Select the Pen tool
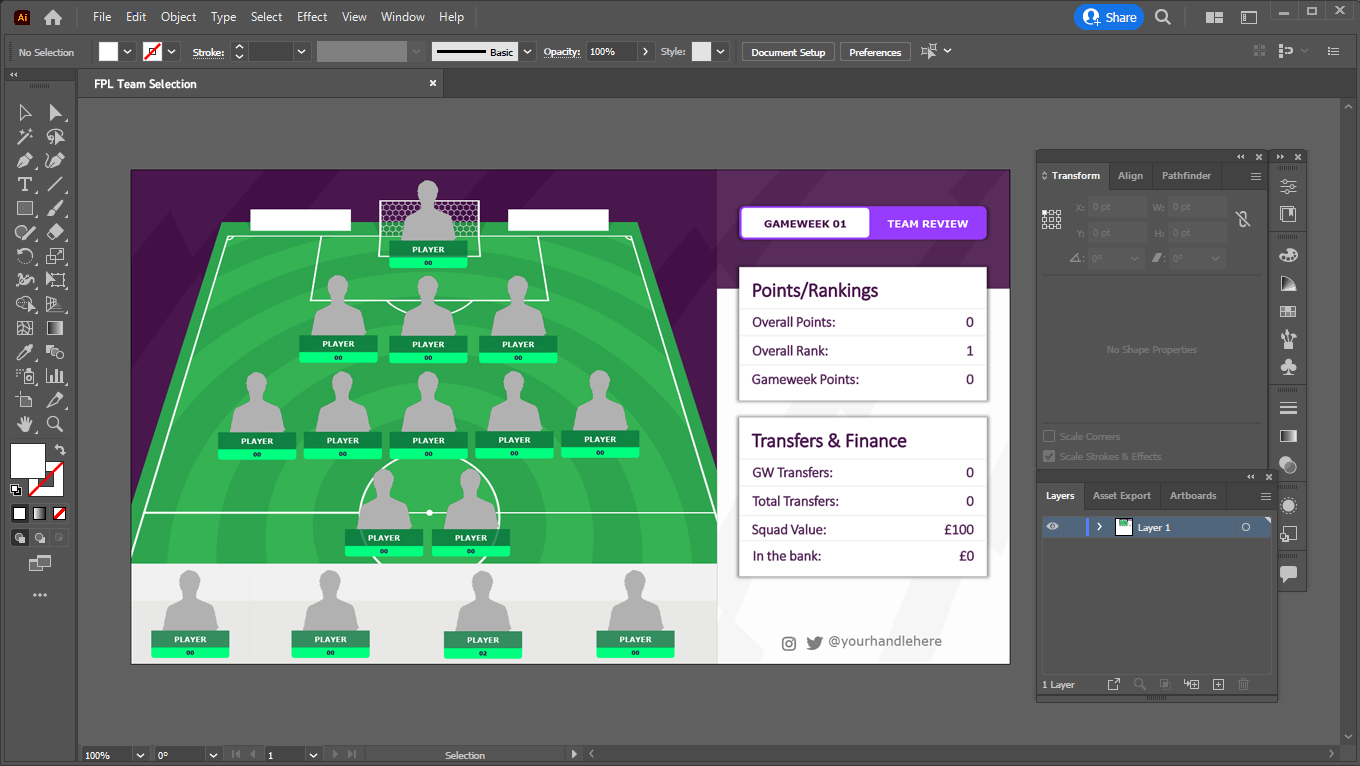Viewport: 1360px width, 766px height. pyautogui.click(x=25, y=160)
